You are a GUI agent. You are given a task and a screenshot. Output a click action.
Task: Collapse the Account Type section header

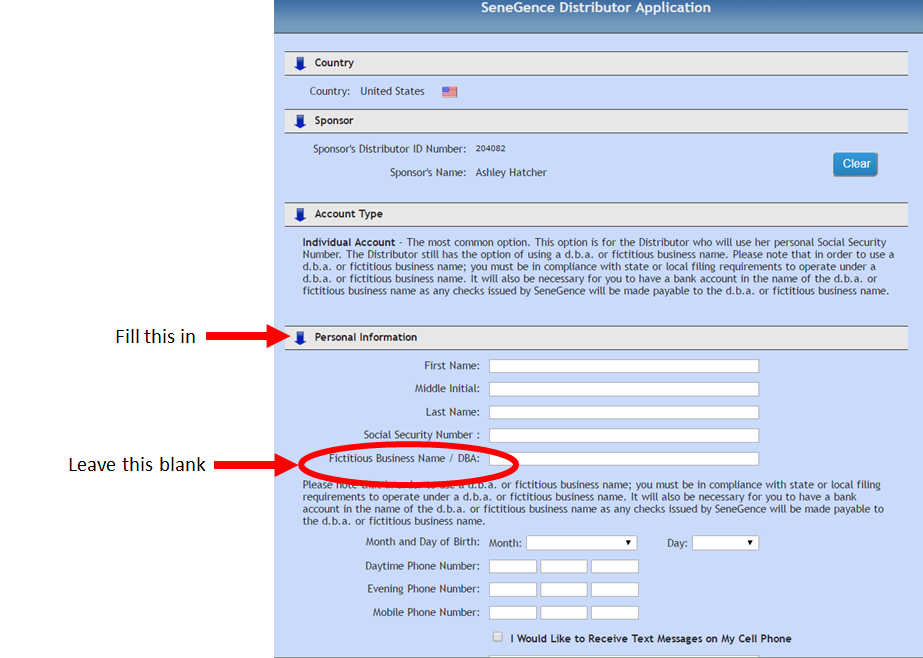(x=596, y=214)
